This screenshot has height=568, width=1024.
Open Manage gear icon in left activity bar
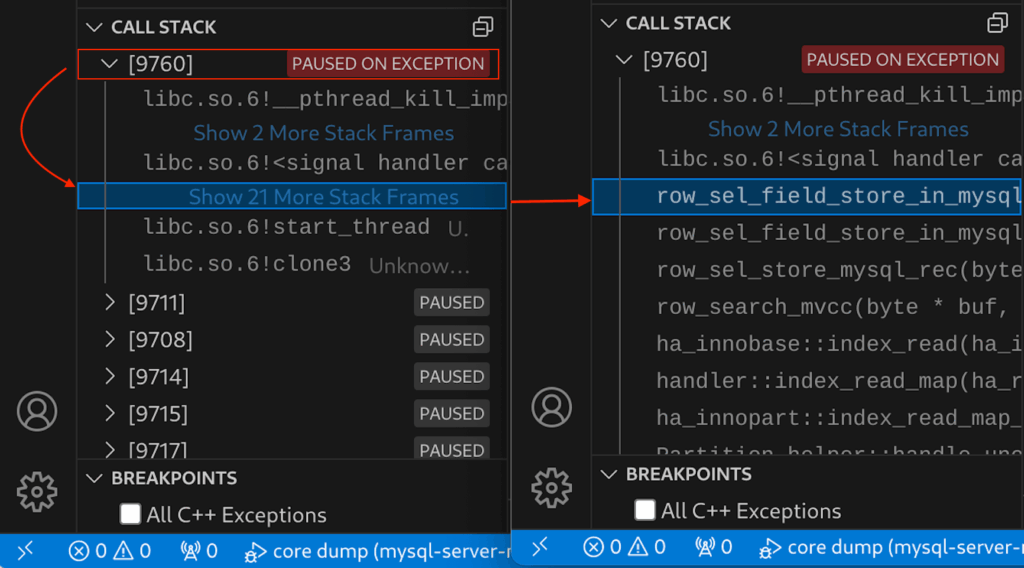[37, 491]
